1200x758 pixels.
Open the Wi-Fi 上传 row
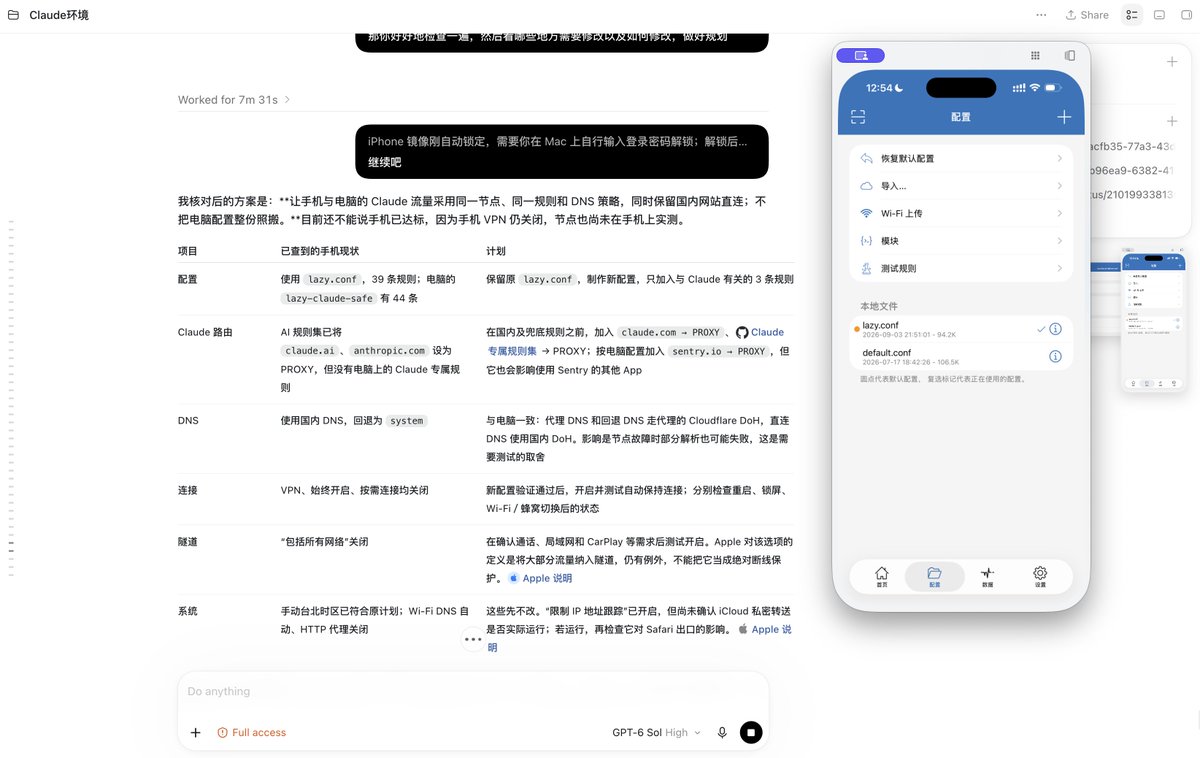coord(961,213)
